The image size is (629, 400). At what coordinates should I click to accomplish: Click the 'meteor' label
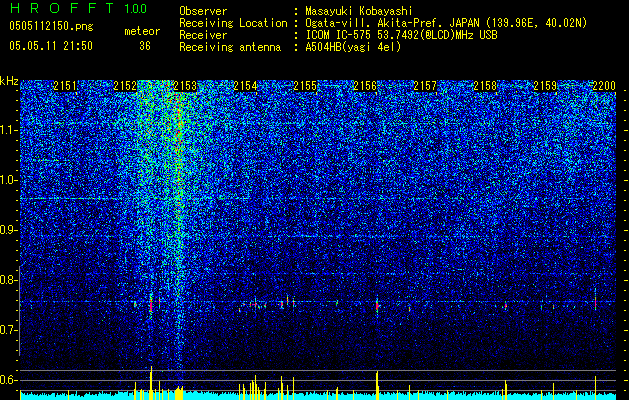[142, 32]
